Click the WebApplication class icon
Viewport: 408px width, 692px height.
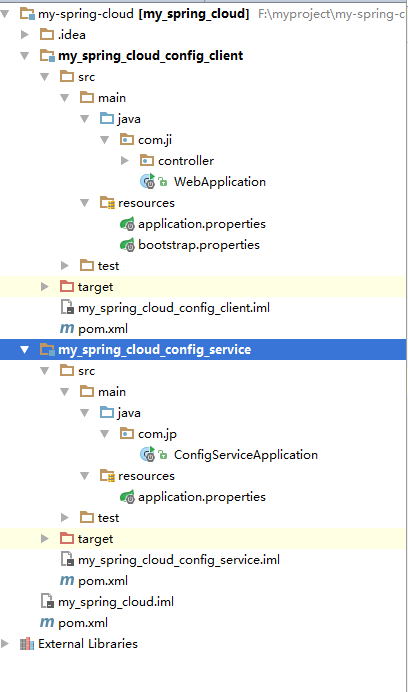point(148,181)
